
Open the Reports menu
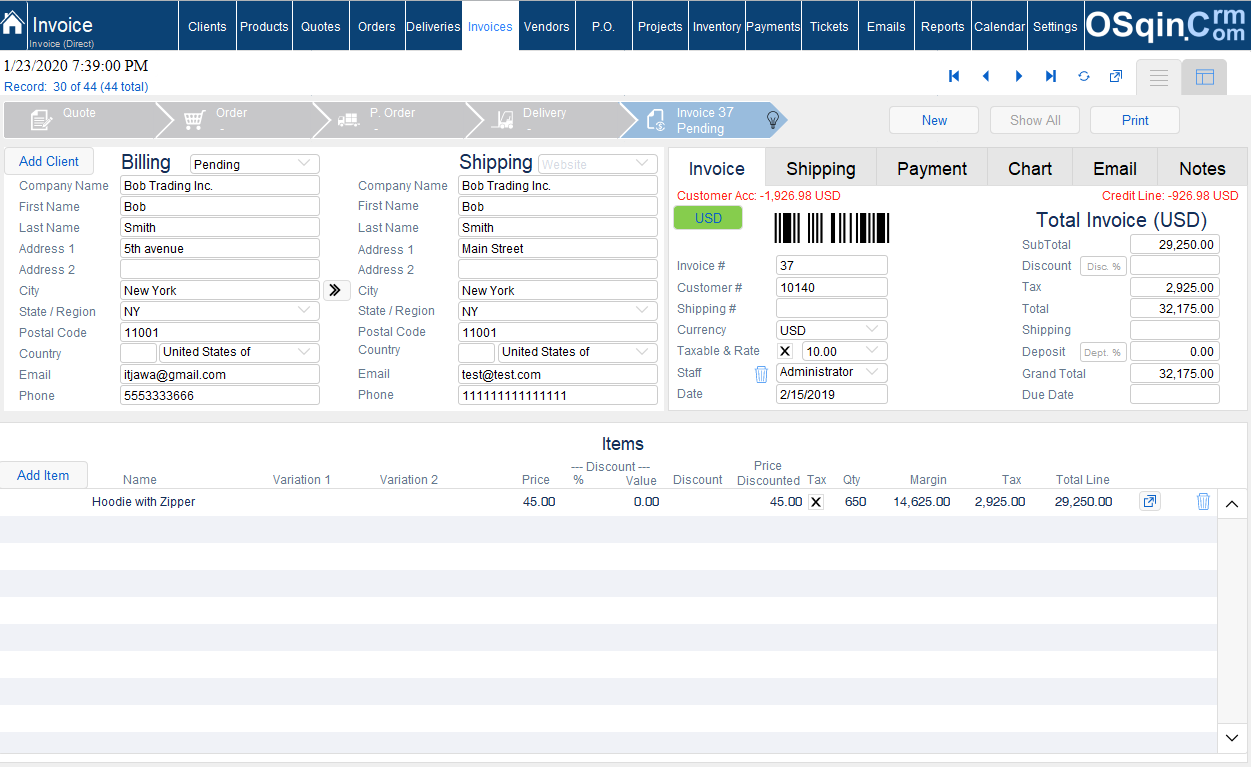point(943,26)
